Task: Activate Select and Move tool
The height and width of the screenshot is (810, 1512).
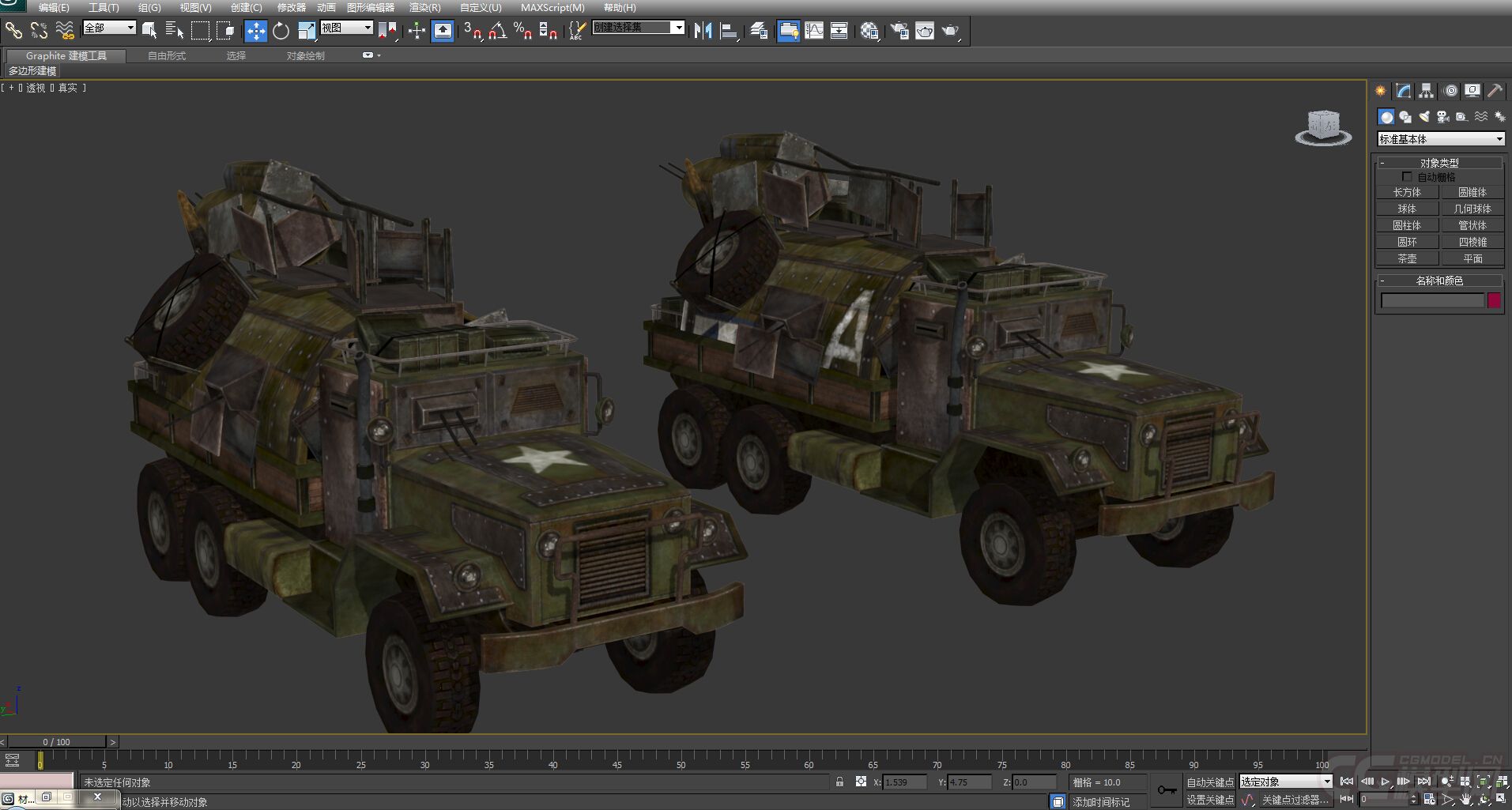Action: point(255,31)
